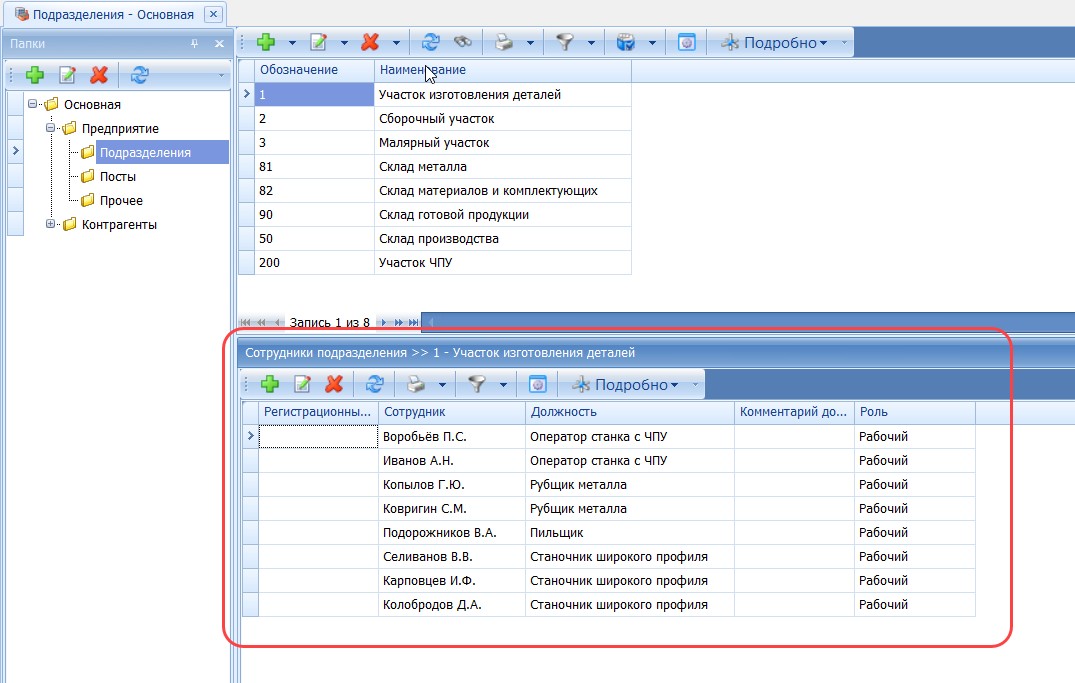Image resolution: width=1075 pixels, height=683 pixels.
Task: Click the red delete X in the Папки panel
Action: [x=98, y=75]
